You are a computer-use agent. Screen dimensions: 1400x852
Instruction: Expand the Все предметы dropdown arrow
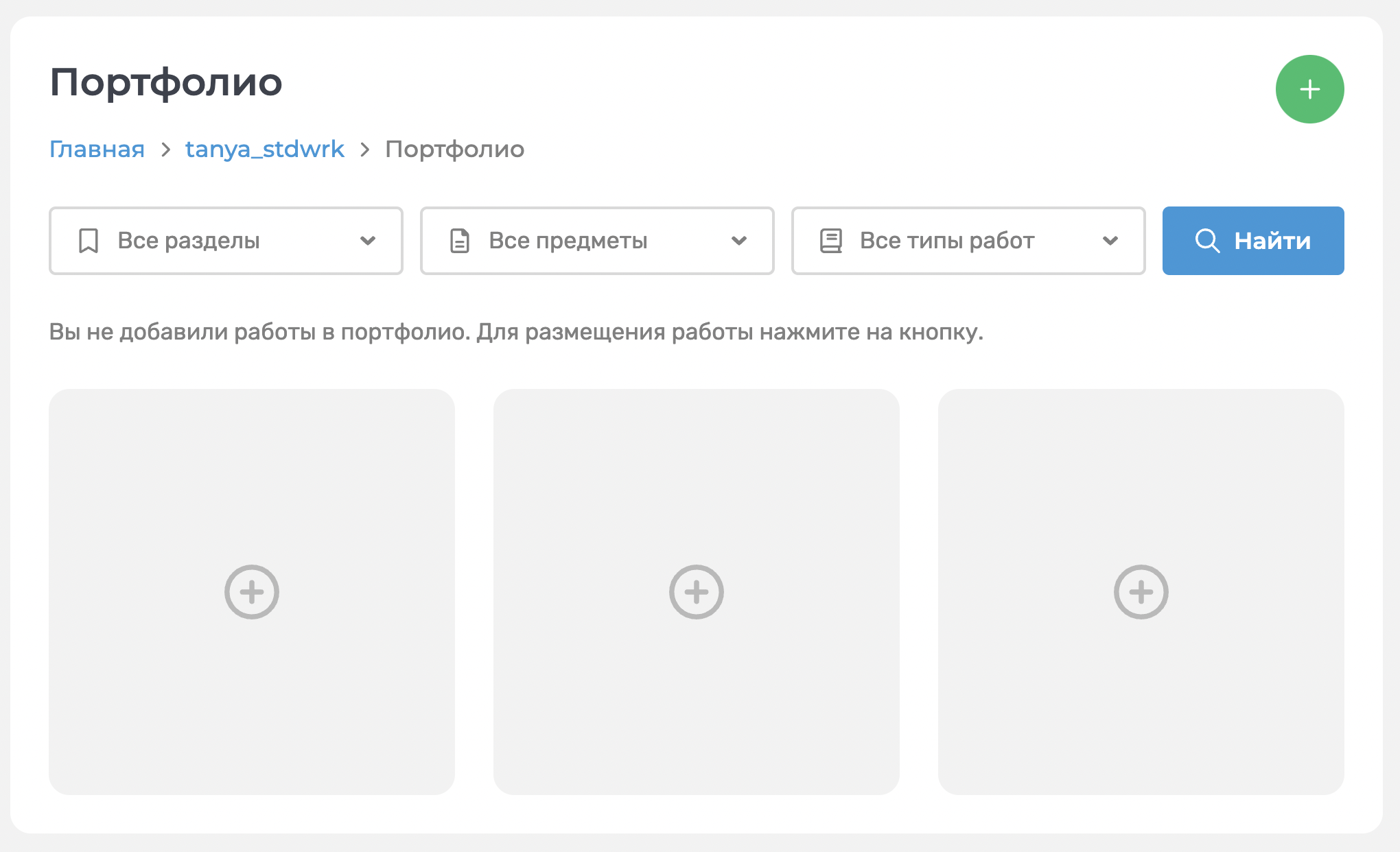point(739,241)
